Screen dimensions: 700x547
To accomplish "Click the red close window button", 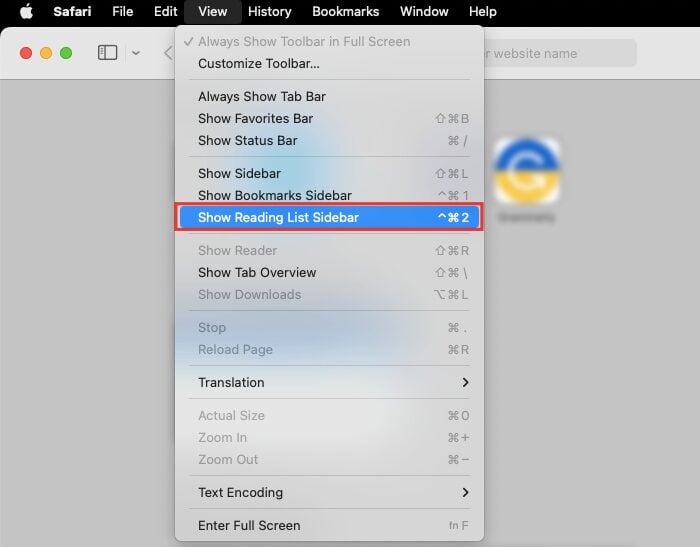I will (26, 53).
